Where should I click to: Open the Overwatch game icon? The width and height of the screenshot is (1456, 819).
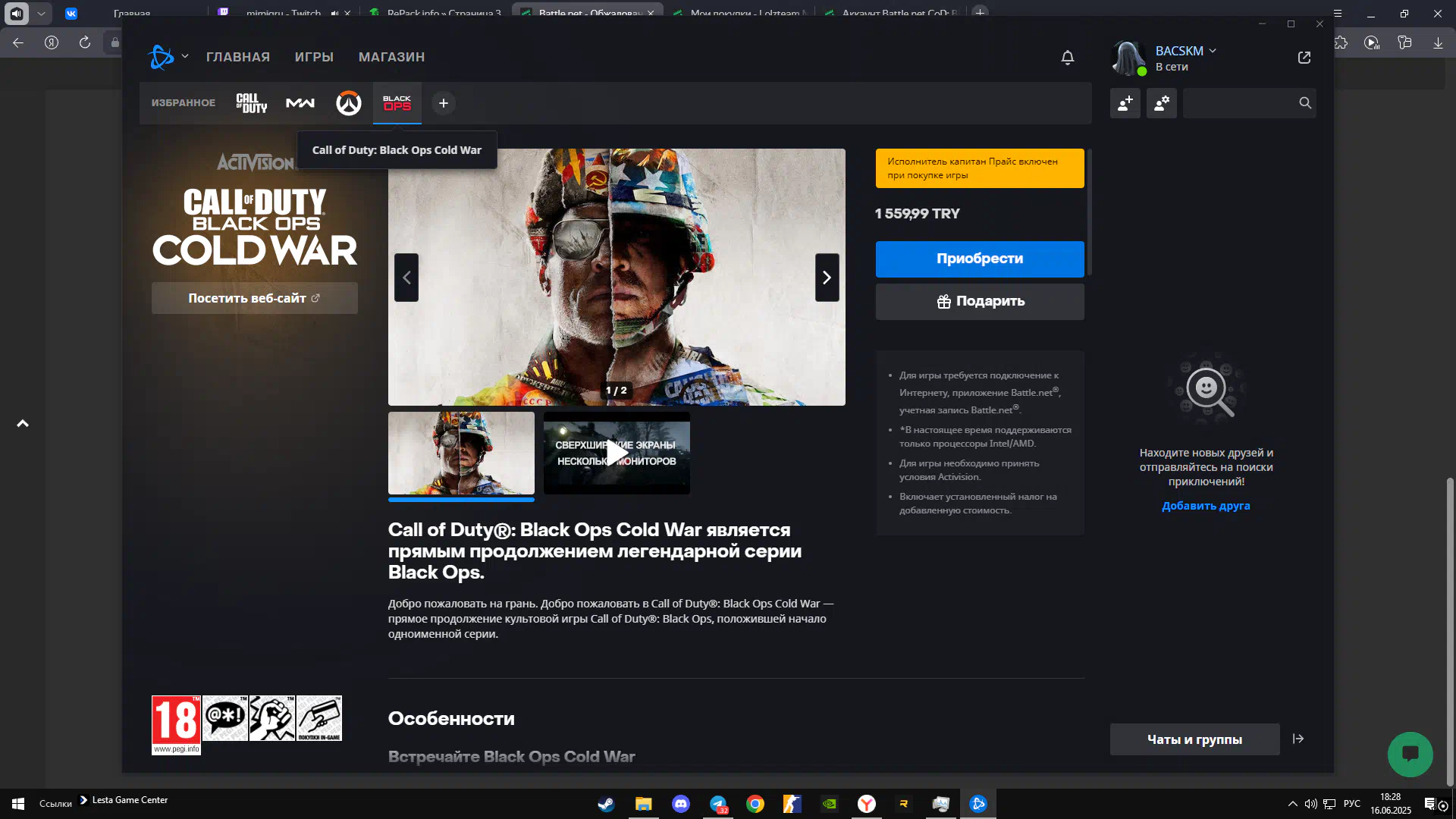(x=349, y=103)
